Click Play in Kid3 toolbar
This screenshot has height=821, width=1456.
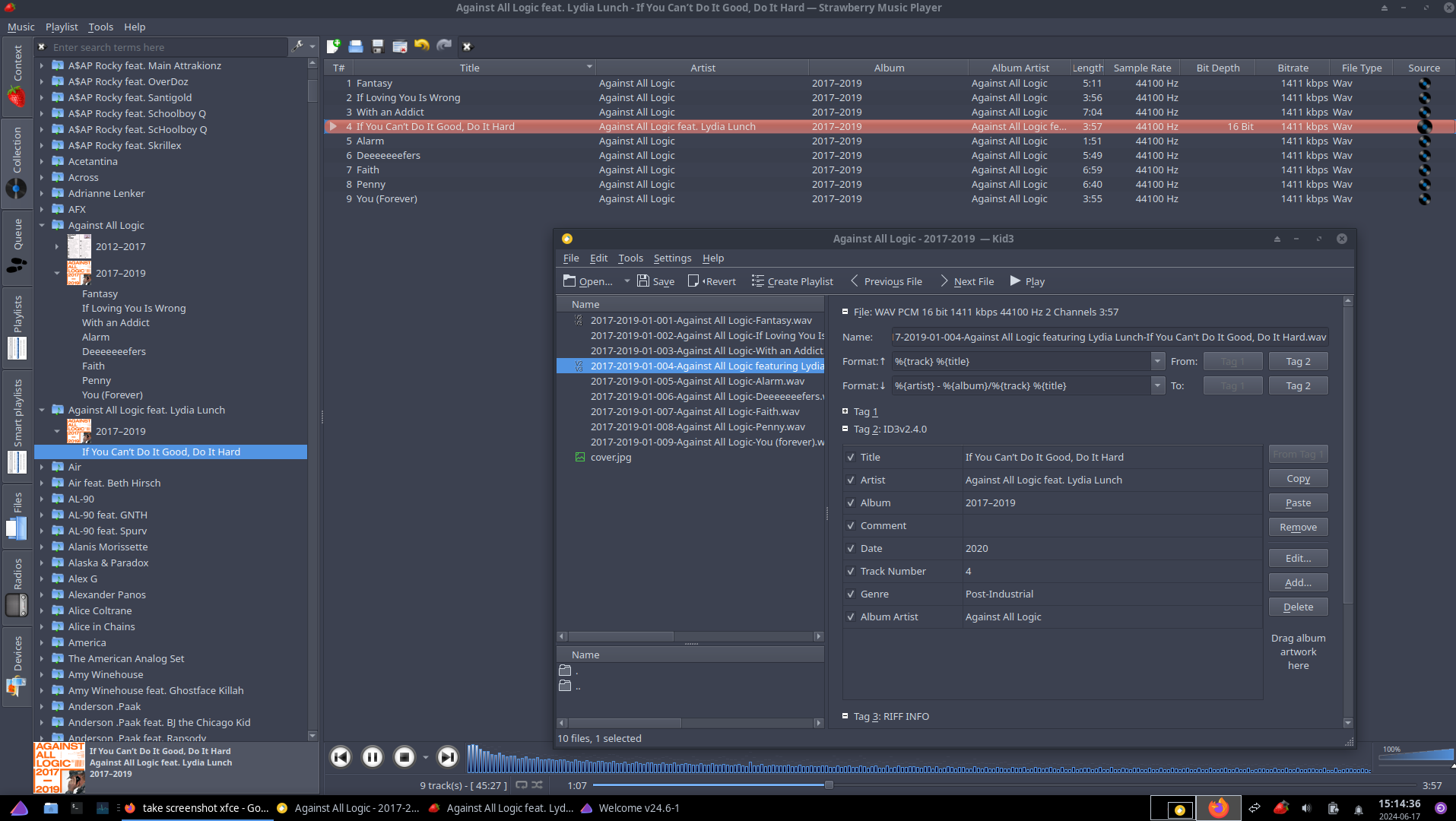(x=1027, y=281)
